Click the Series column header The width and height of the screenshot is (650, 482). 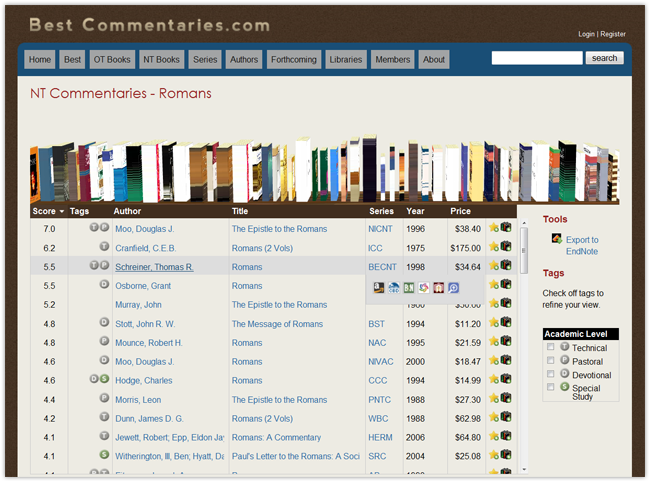[381, 211]
